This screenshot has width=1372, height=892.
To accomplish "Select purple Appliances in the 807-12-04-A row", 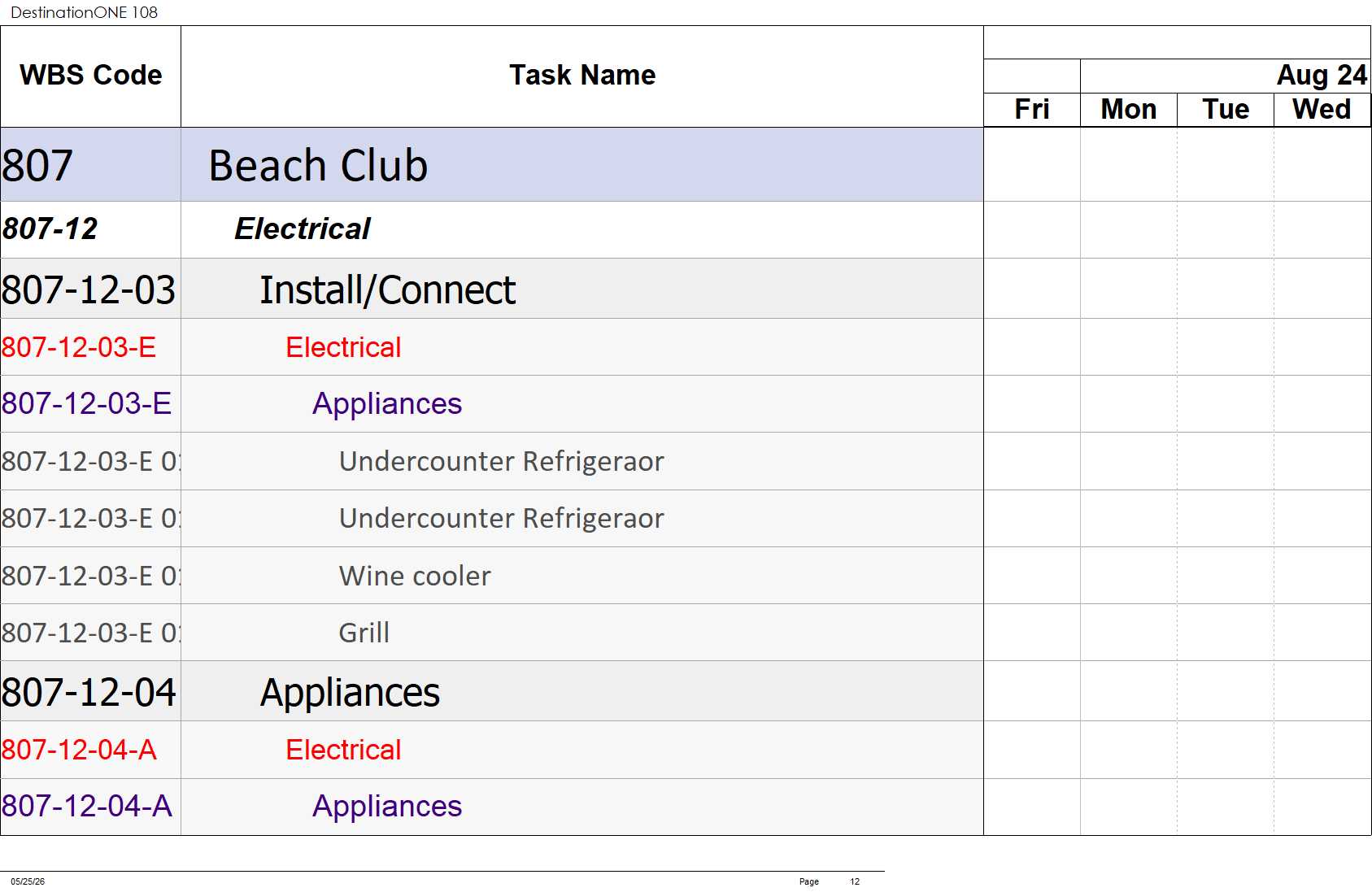I will pos(387,807).
